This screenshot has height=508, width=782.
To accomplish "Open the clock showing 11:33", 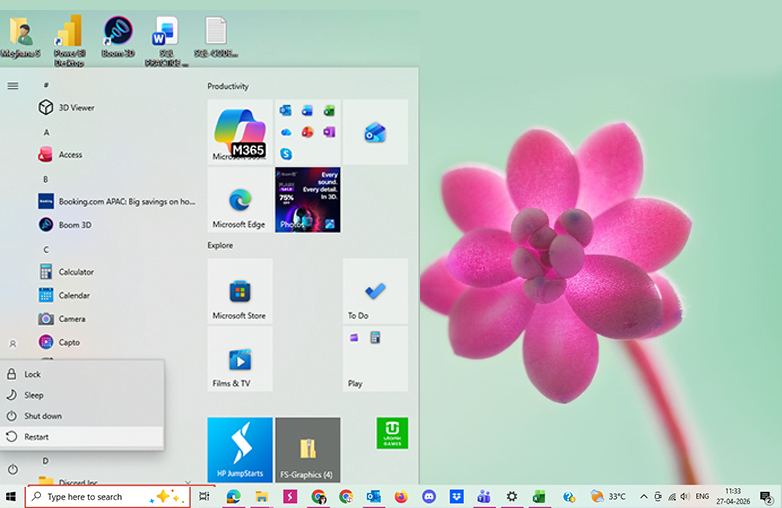I will (733, 497).
